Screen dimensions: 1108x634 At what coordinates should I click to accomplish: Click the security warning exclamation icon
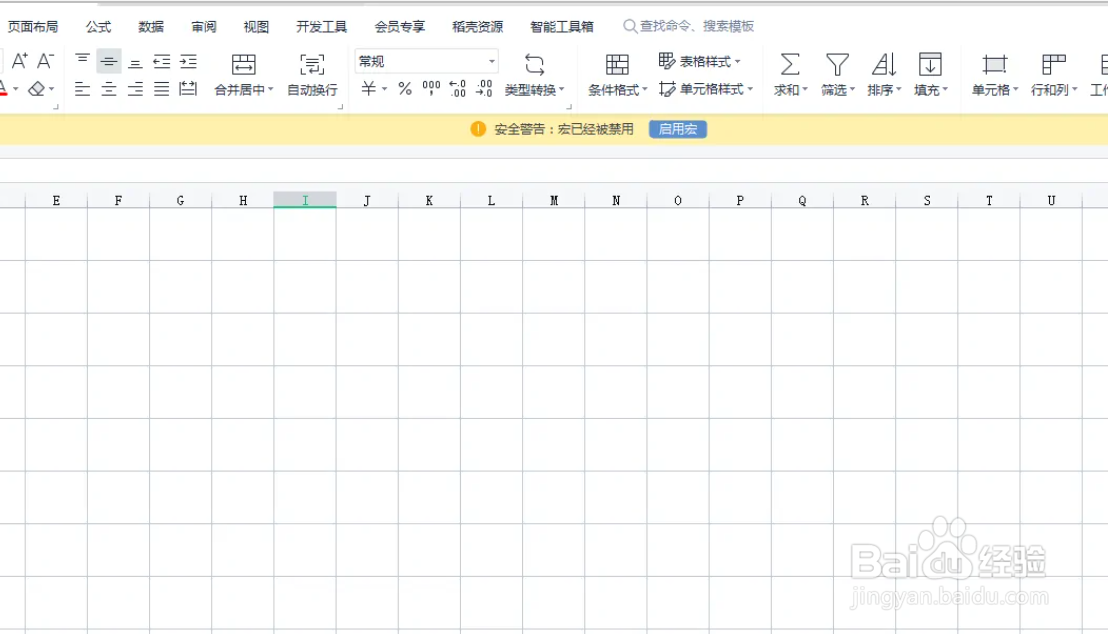click(478, 129)
